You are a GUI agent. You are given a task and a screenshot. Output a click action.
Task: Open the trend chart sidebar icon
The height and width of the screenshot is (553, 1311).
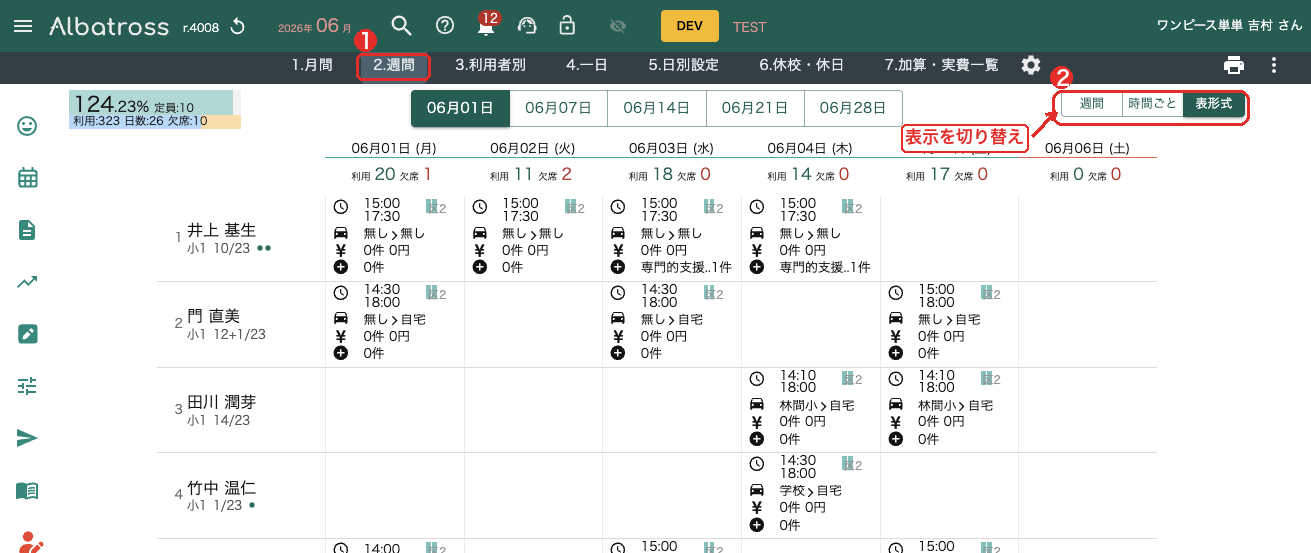27,282
